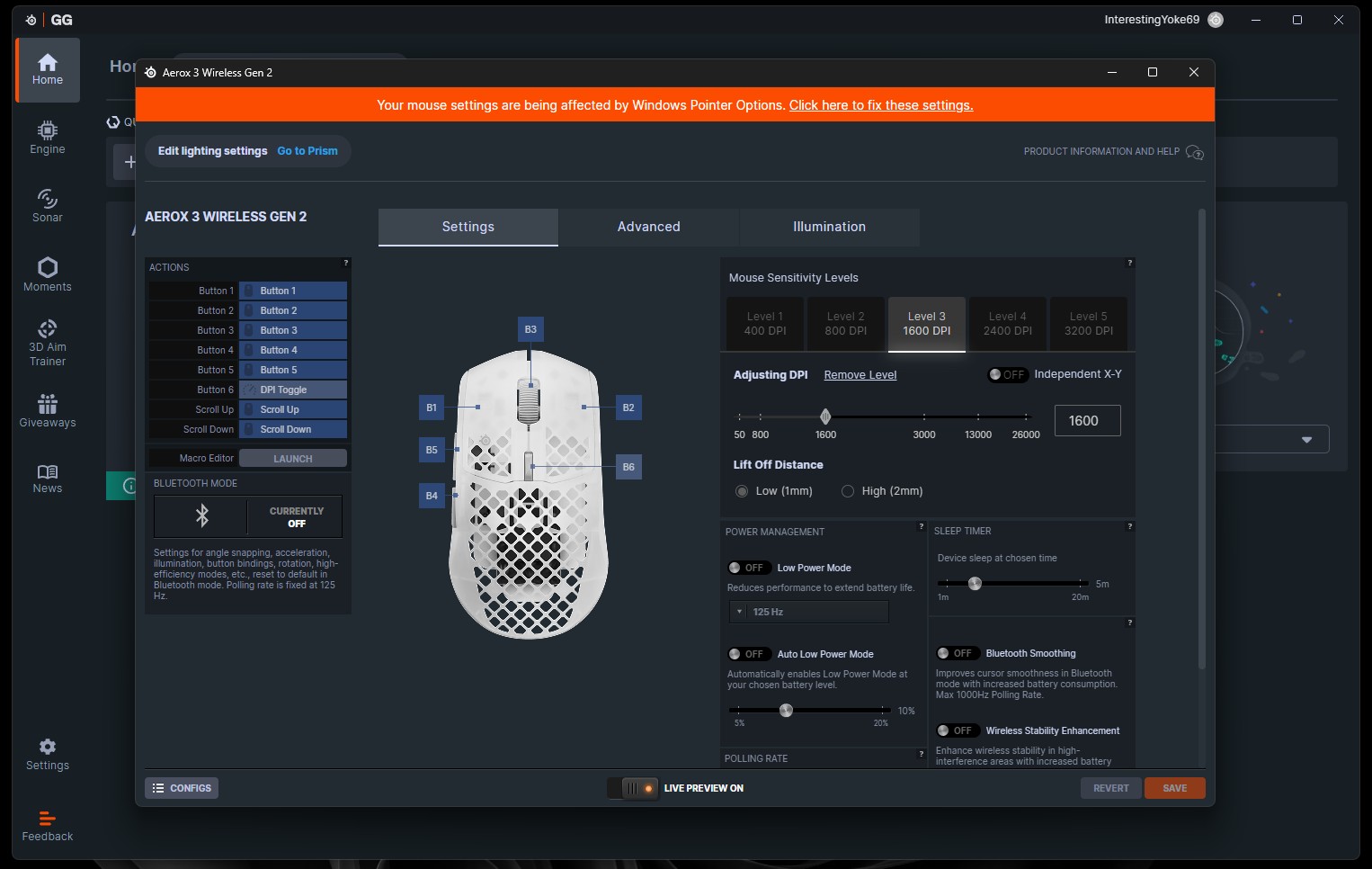Viewport: 1372px width, 869px height.
Task: Open the 125 Hz polling rate dropdown
Action: pos(808,612)
